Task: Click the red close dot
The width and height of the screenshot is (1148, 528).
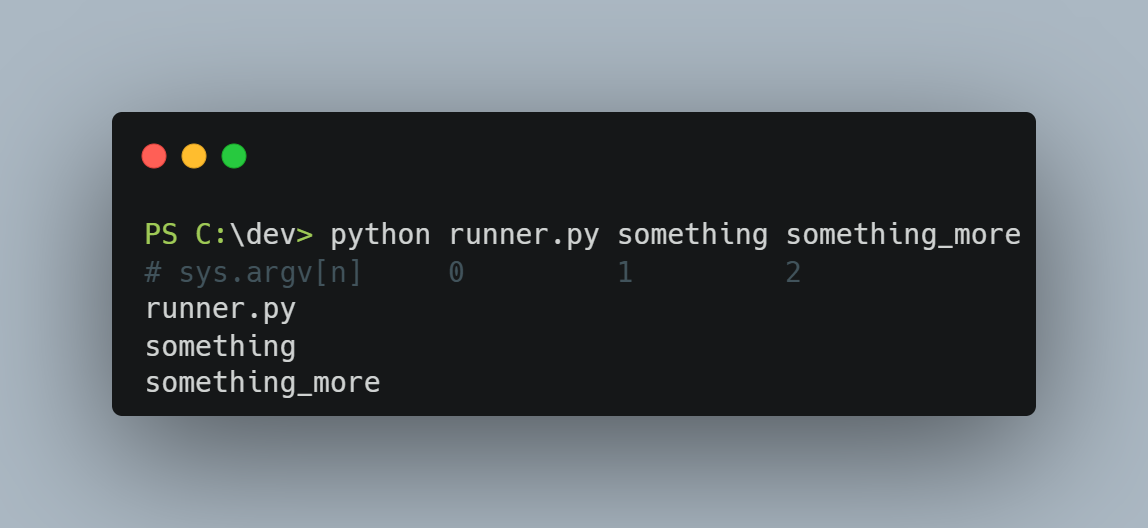Action: (x=154, y=156)
